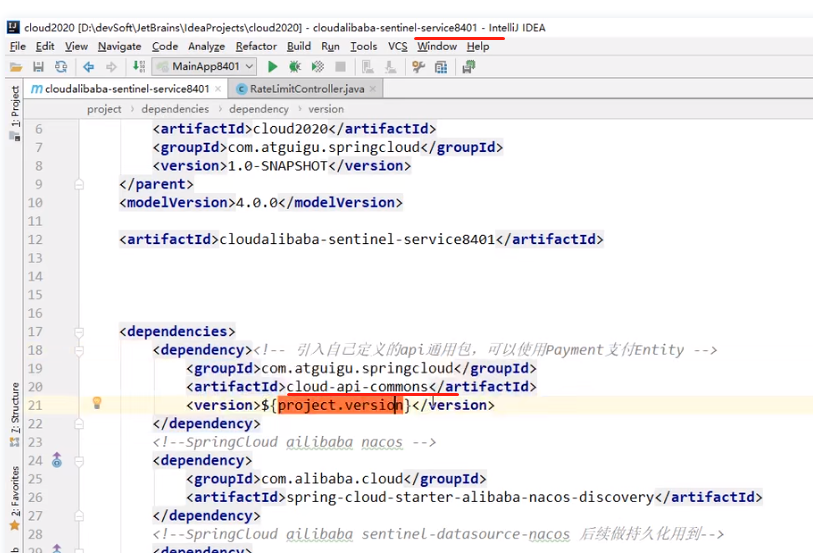Collapse the parent block at line 9
Image resolution: width=813 pixels, height=553 pixels.
[79, 184]
